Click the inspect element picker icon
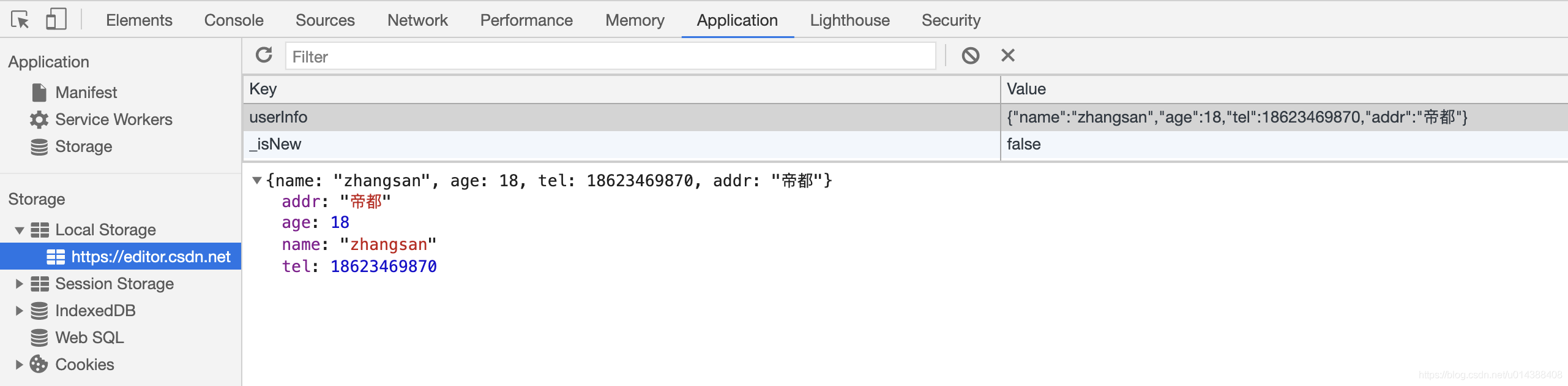1568x386 pixels. point(20,20)
